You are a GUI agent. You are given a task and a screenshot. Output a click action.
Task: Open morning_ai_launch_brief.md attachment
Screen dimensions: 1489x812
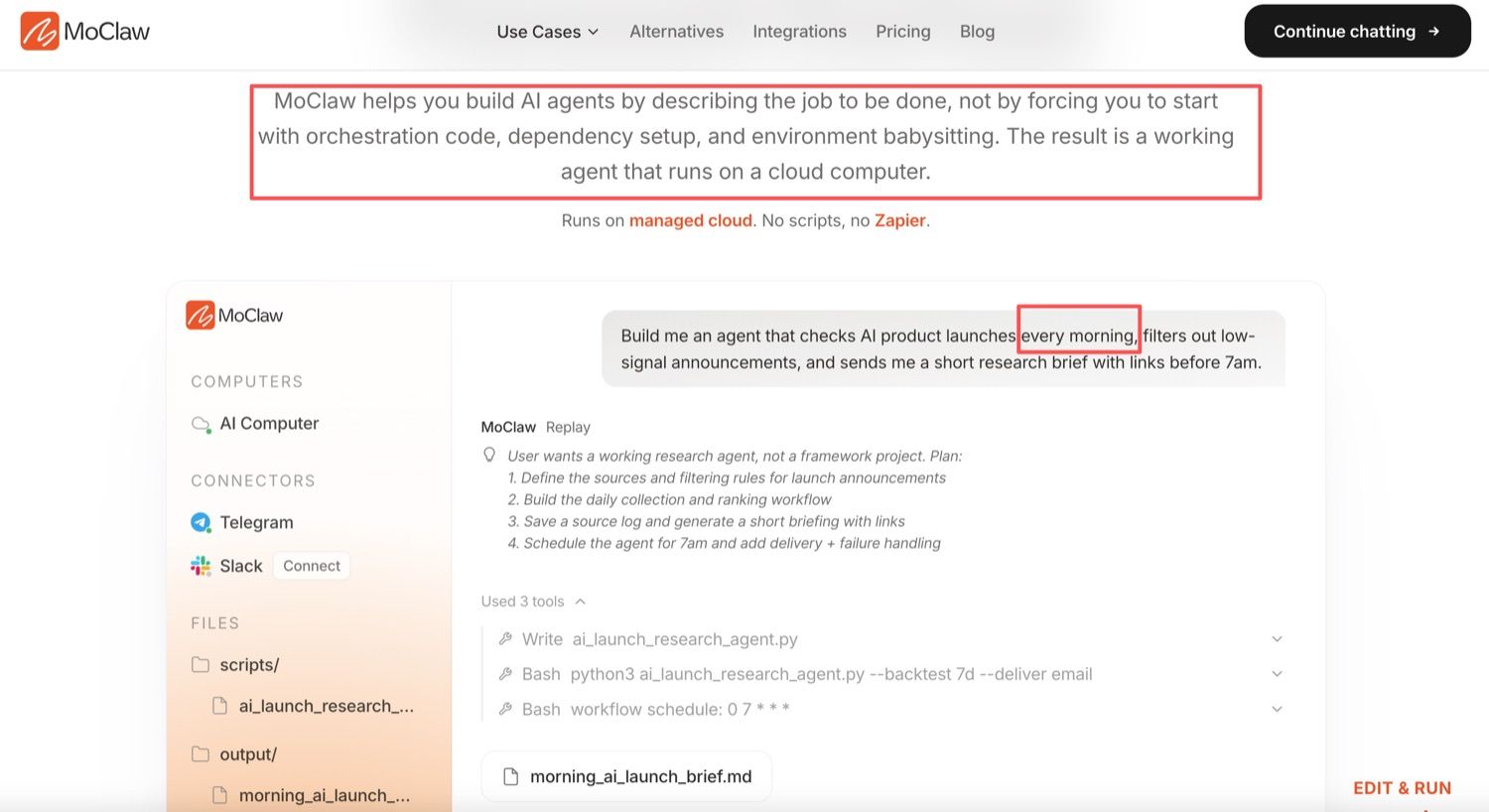pyautogui.click(x=626, y=776)
